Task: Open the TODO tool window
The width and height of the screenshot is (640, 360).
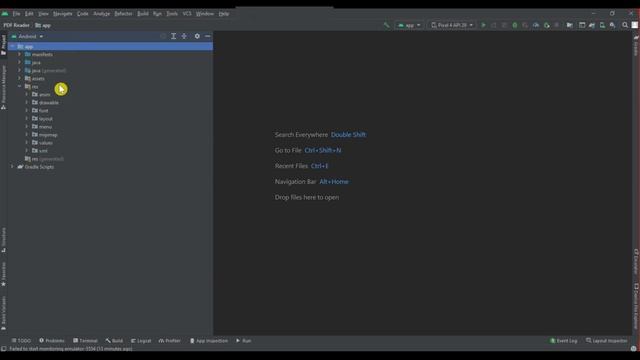Action: (21, 341)
